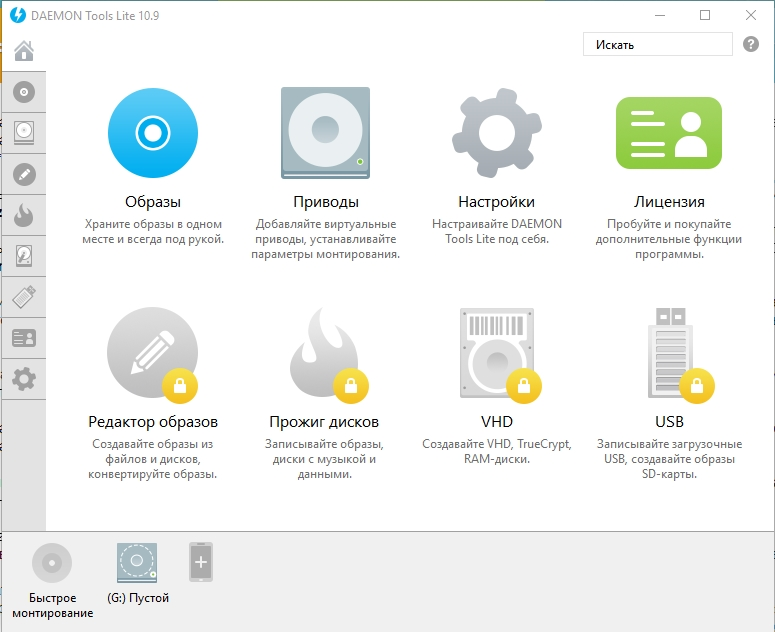Click "Записывайте образы, диски с музыкой" description
Image resolution: width=775 pixels, height=632 pixels.
pyautogui.click(x=324, y=459)
